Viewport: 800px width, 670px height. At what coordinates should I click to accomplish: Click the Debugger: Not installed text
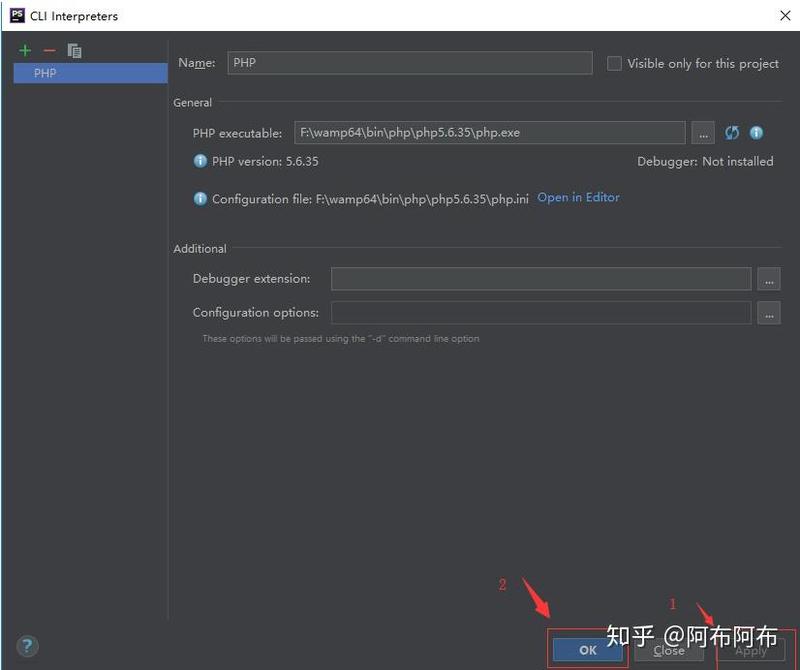click(705, 161)
